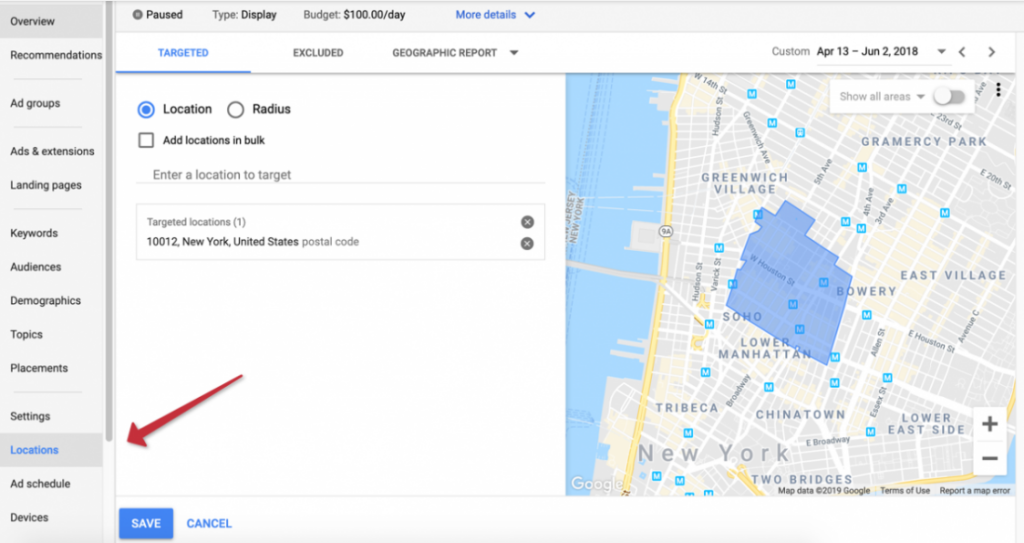Toggle the map areas switch
Image resolution: width=1024 pixels, height=543 pixels.
point(949,97)
